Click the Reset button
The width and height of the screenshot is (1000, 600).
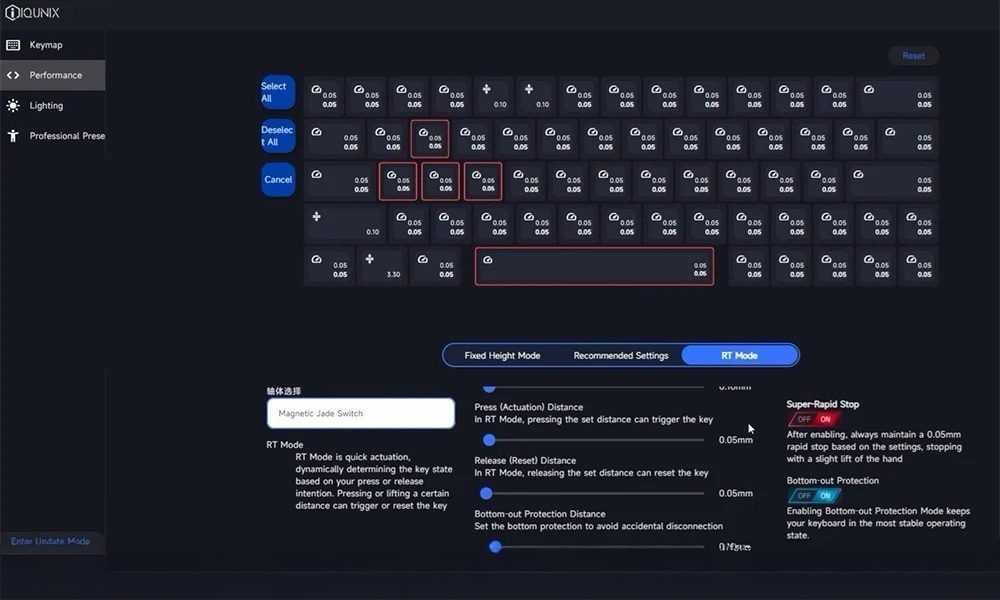point(913,56)
